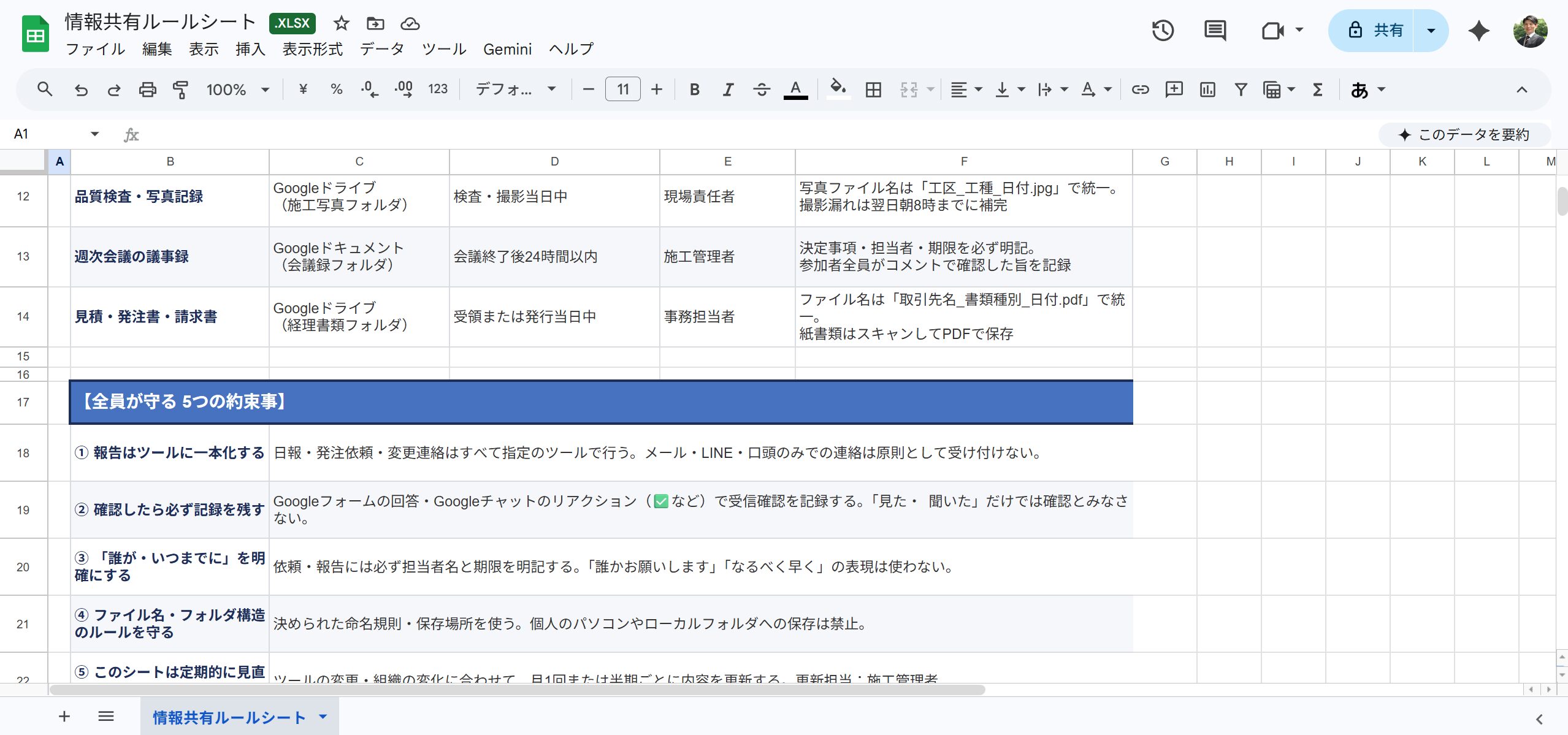Screen dimensions: 1568x735
Task: Toggle italic formatting
Action: [728, 89]
